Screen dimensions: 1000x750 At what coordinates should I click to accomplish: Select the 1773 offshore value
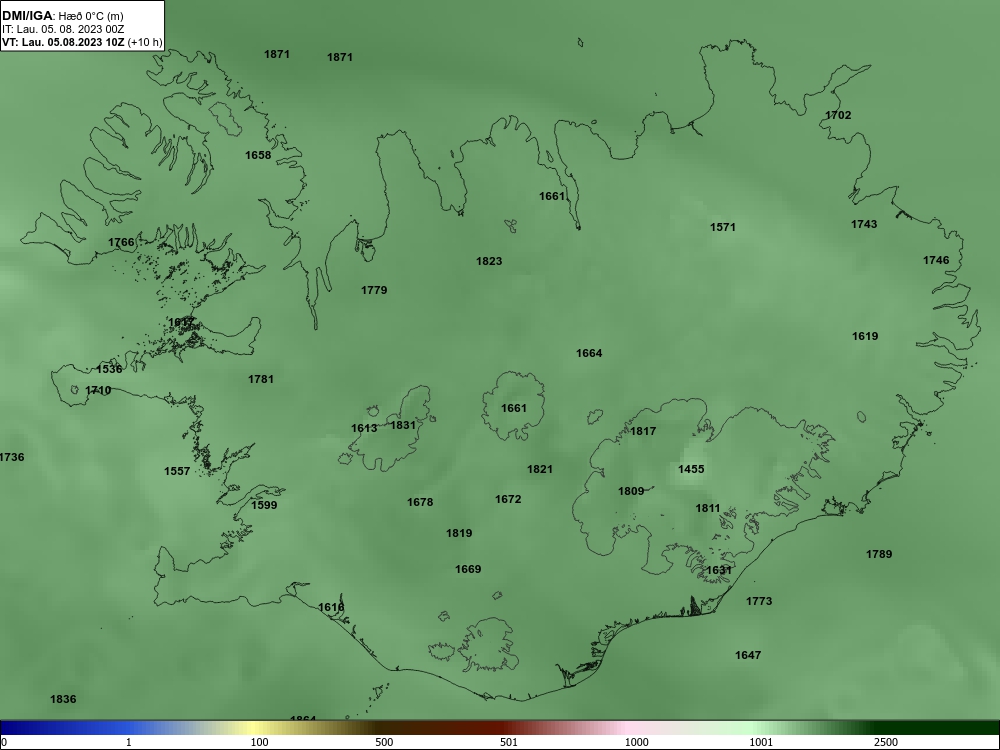coord(758,601)
